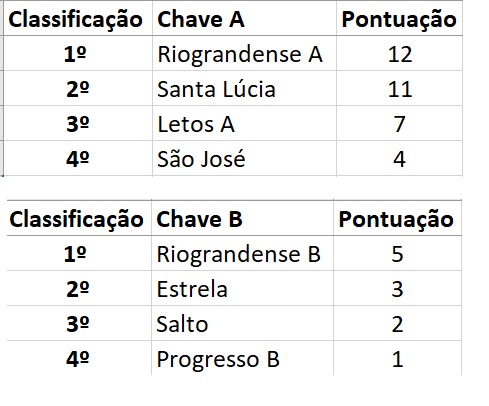Select the Chave A header cell
489x406 pixels.
pyautogui.click(x=244, y=18)
